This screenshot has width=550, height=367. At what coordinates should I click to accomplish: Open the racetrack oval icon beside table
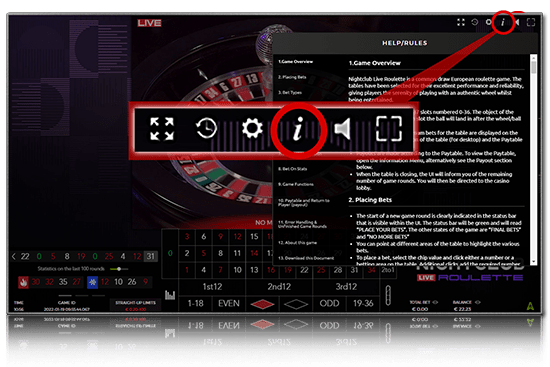click(x=388, y=295)
